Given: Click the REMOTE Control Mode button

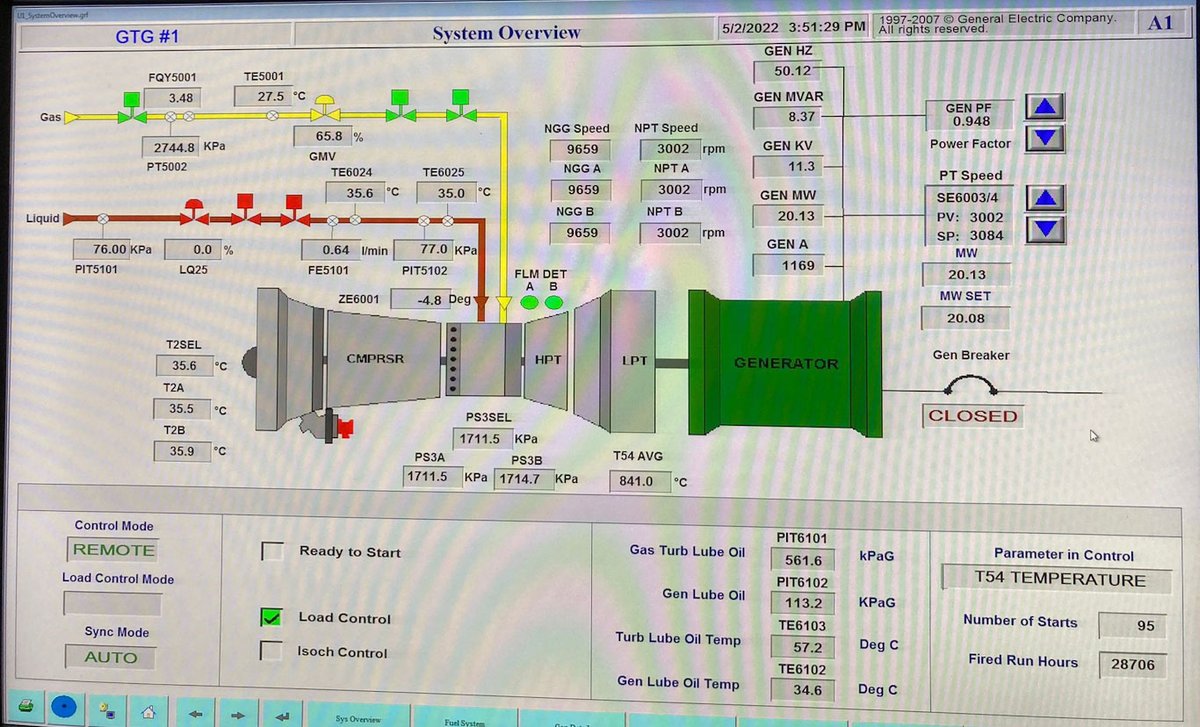Looking at the screenshot, I should point(112,549).
